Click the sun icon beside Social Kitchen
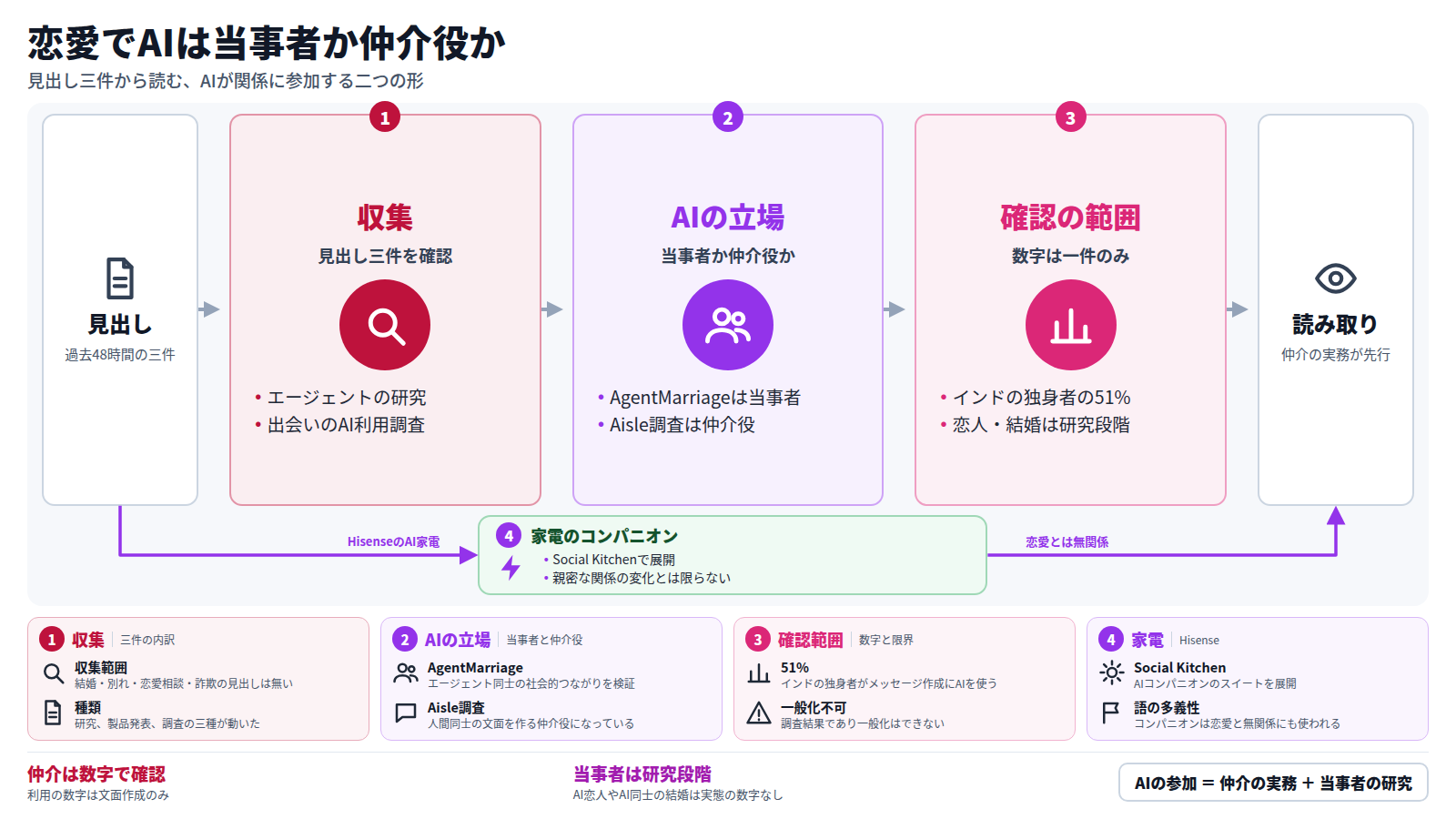Viewport: 1456px width, 819px height. [x=1112, y=673]
